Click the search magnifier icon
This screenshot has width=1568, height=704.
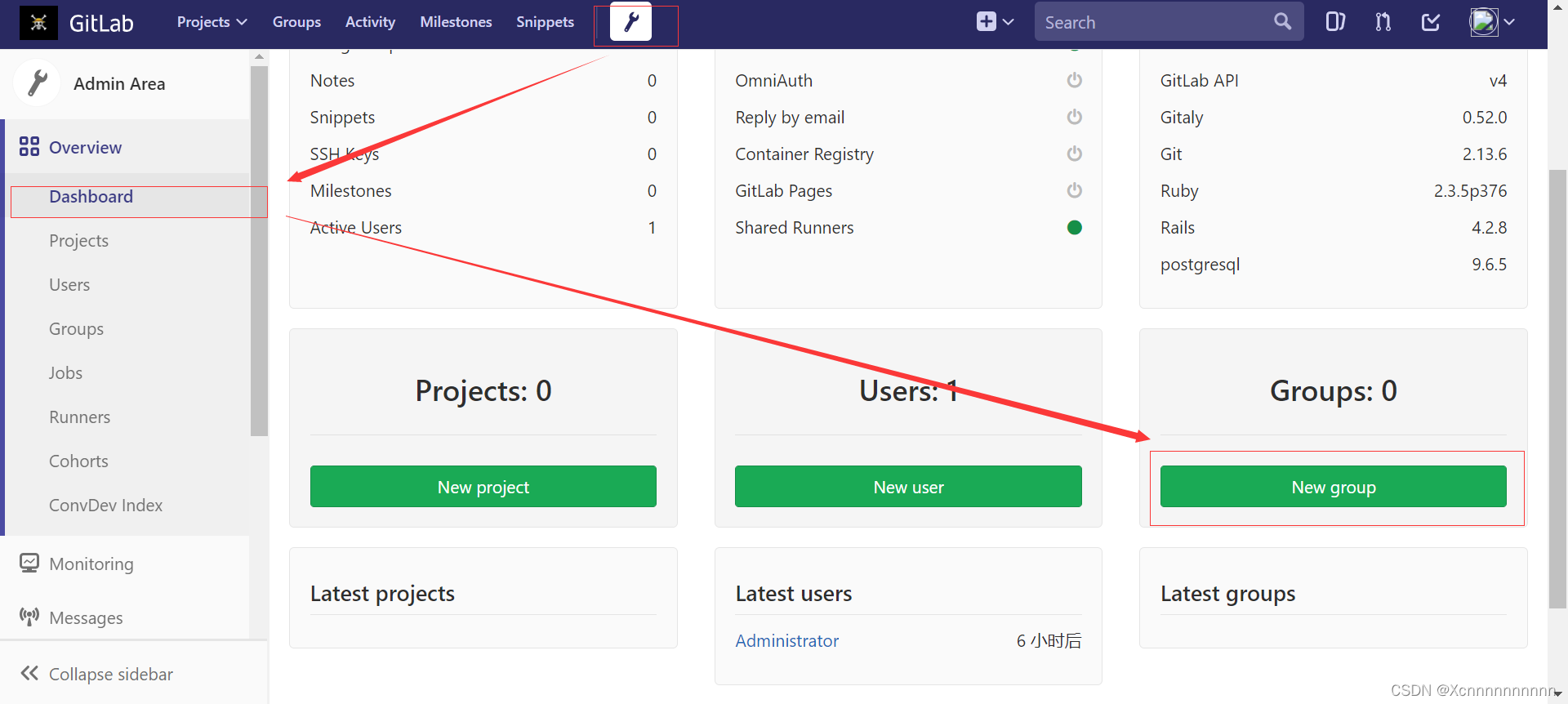point(1282,22)
